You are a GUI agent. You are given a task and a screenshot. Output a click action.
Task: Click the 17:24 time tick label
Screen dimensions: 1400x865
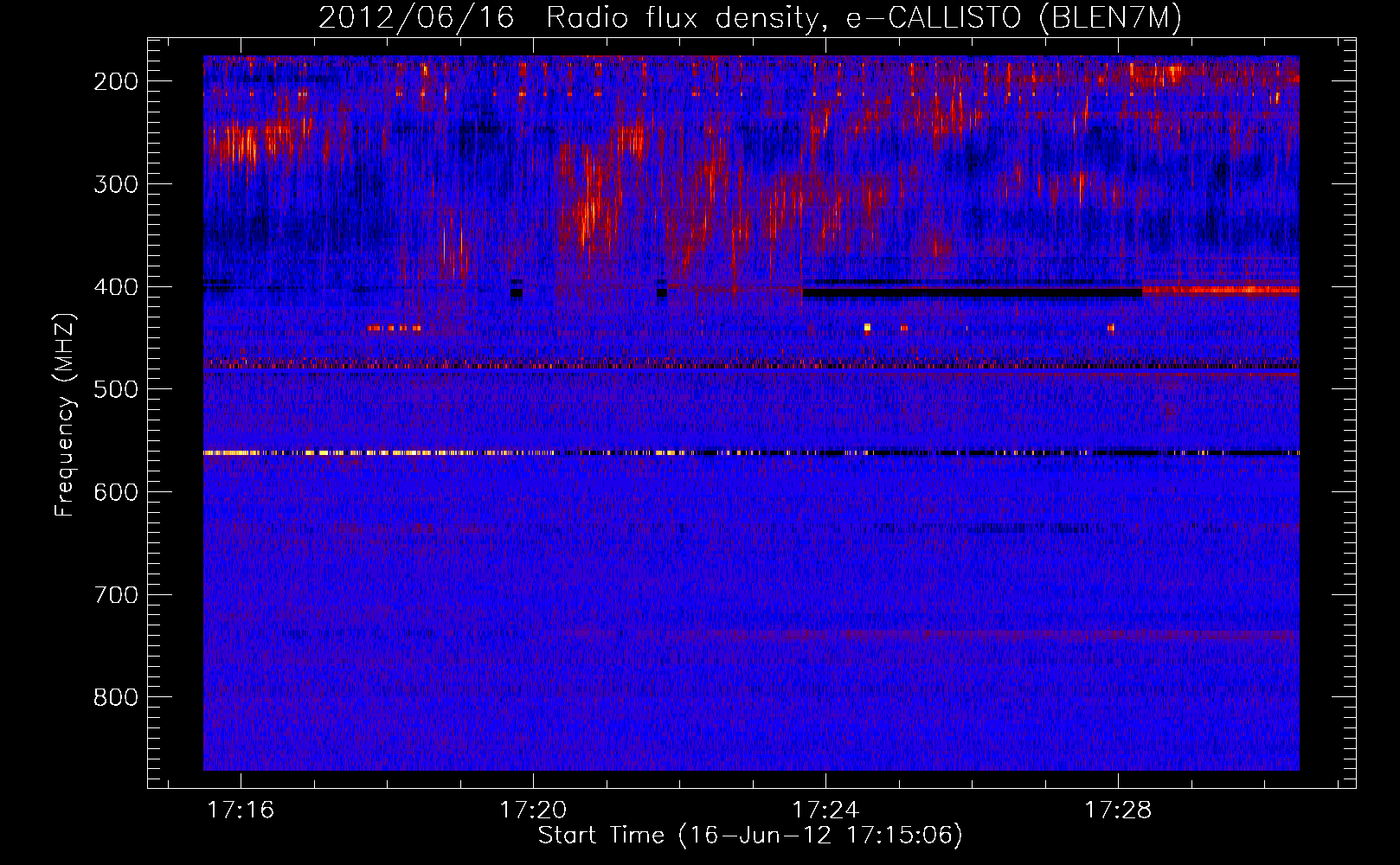[826, 810]
